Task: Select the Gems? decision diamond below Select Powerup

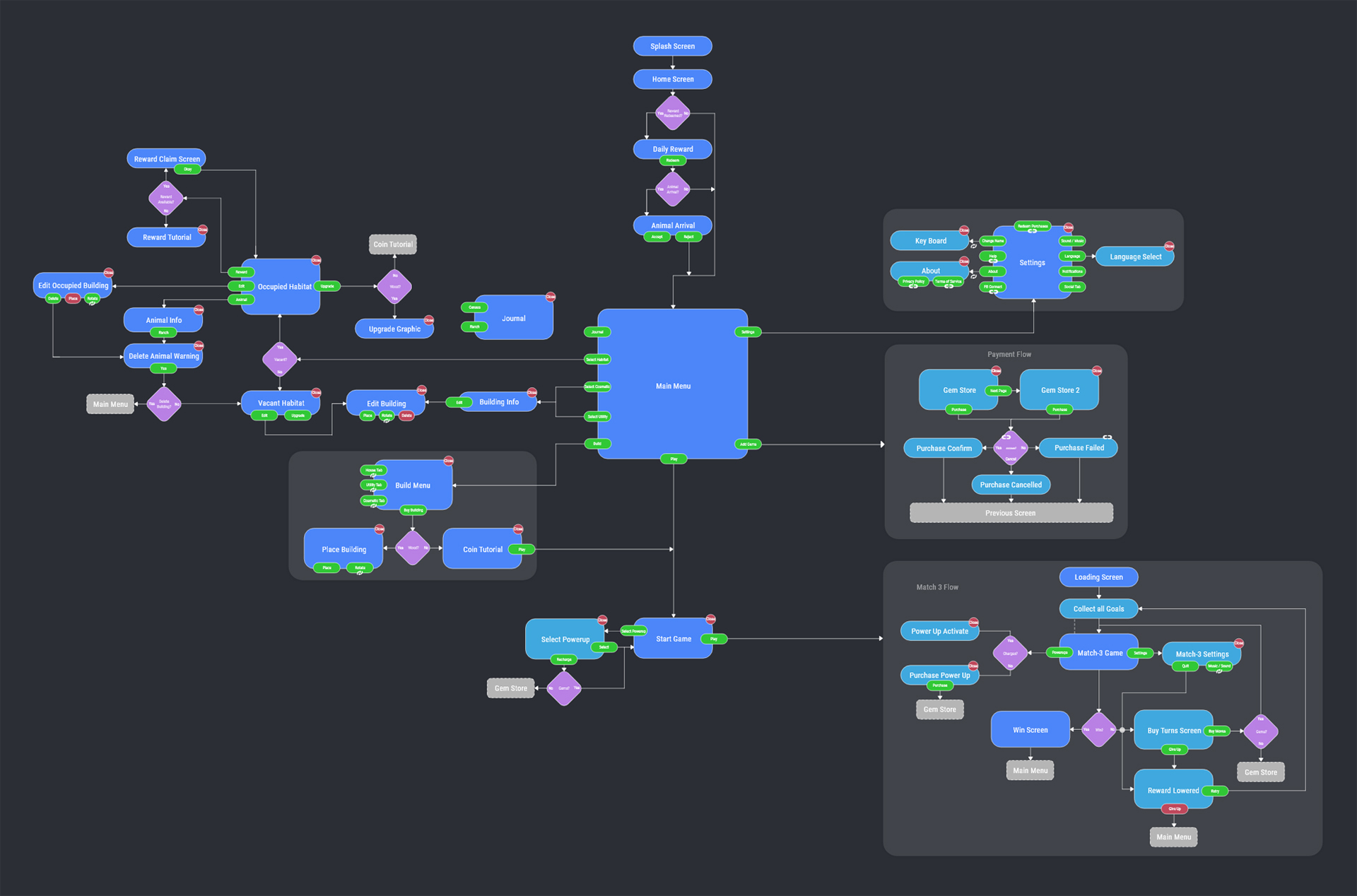Action: tap(564, 688)
